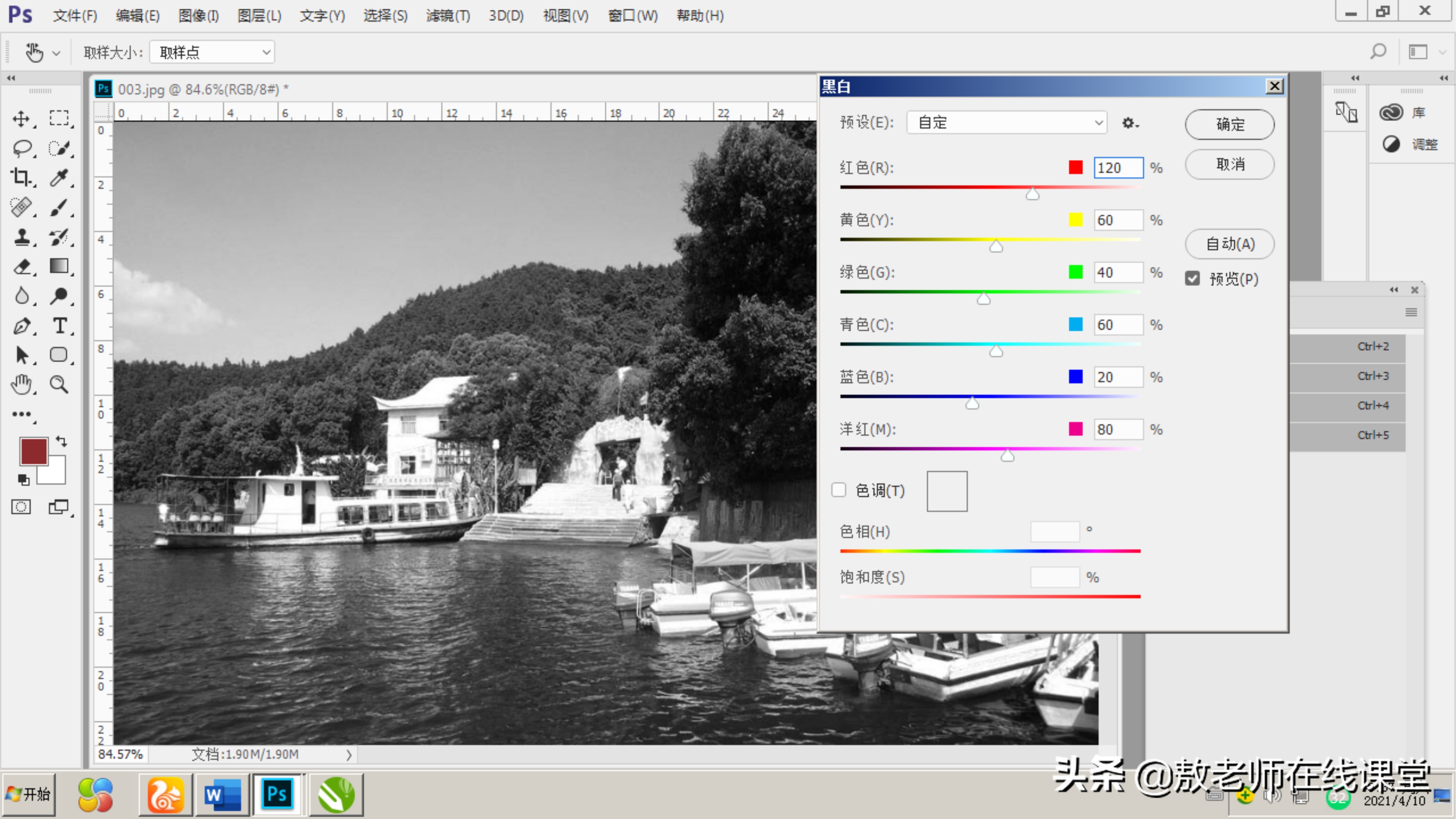Image resolution: width=1456 pixels, height=819 pixels.
Task: Select the Zoom tool
Action: click(x=59, y=384)
